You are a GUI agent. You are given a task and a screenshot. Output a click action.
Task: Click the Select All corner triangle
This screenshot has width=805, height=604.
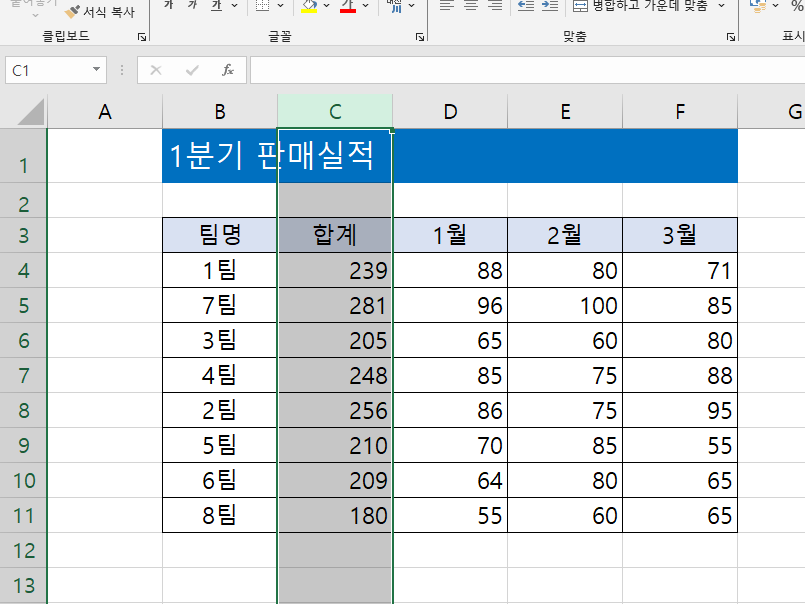point(31,112)
